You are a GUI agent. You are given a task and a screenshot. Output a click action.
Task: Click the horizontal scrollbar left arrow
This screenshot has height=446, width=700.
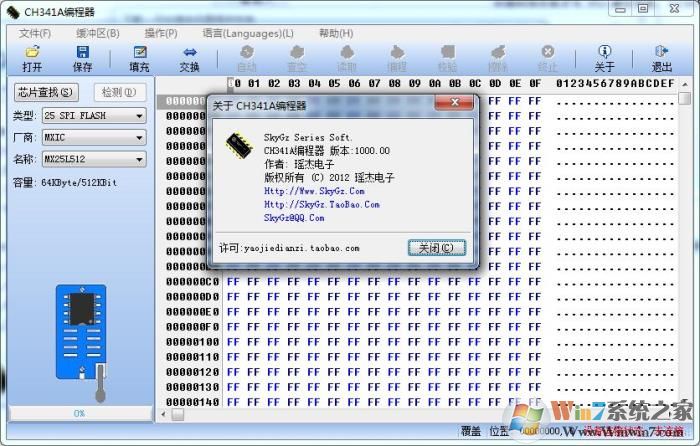163,415
